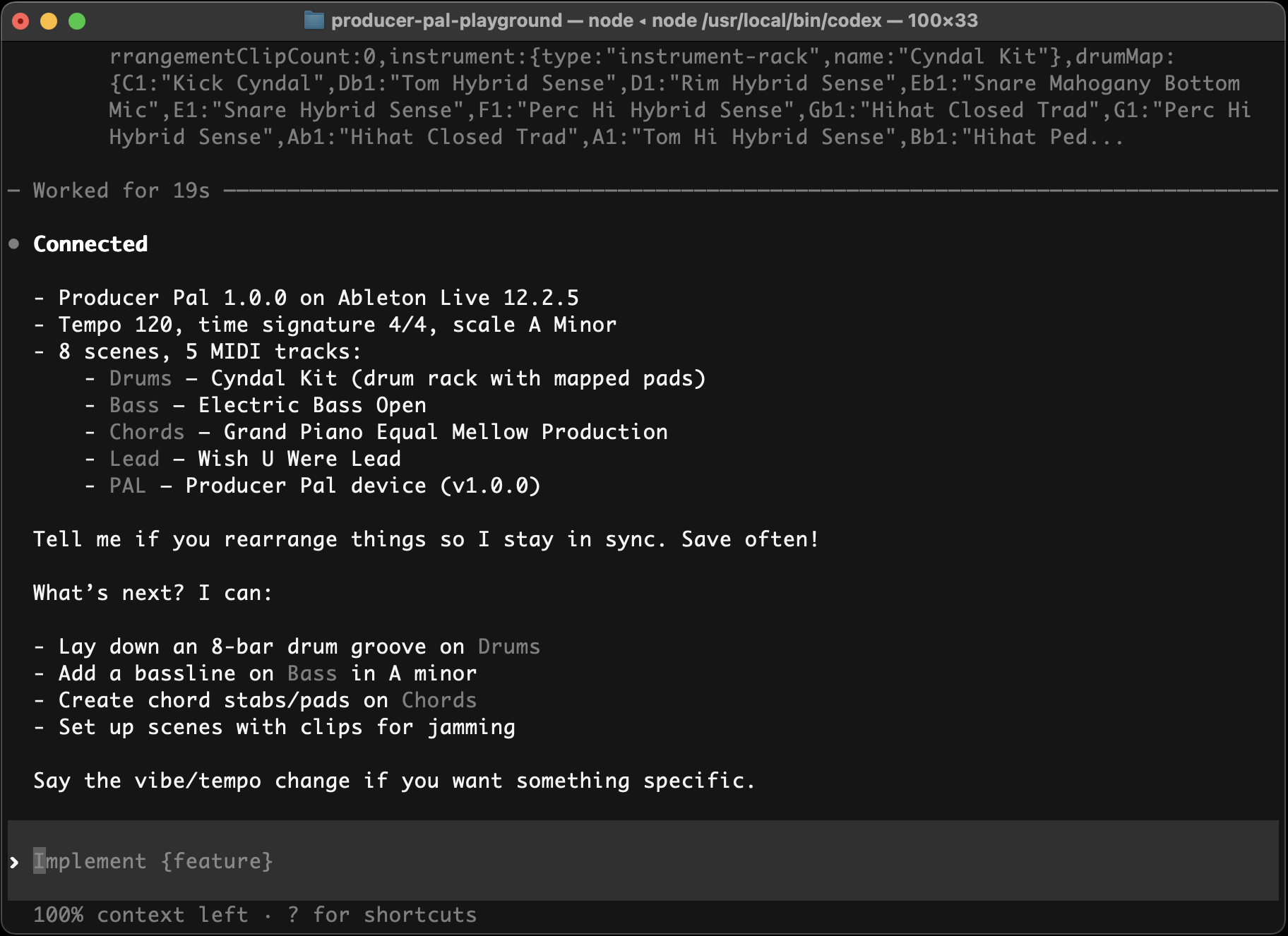Click the Chords track entry
1288x936 pixels.
tap(146, 431)
